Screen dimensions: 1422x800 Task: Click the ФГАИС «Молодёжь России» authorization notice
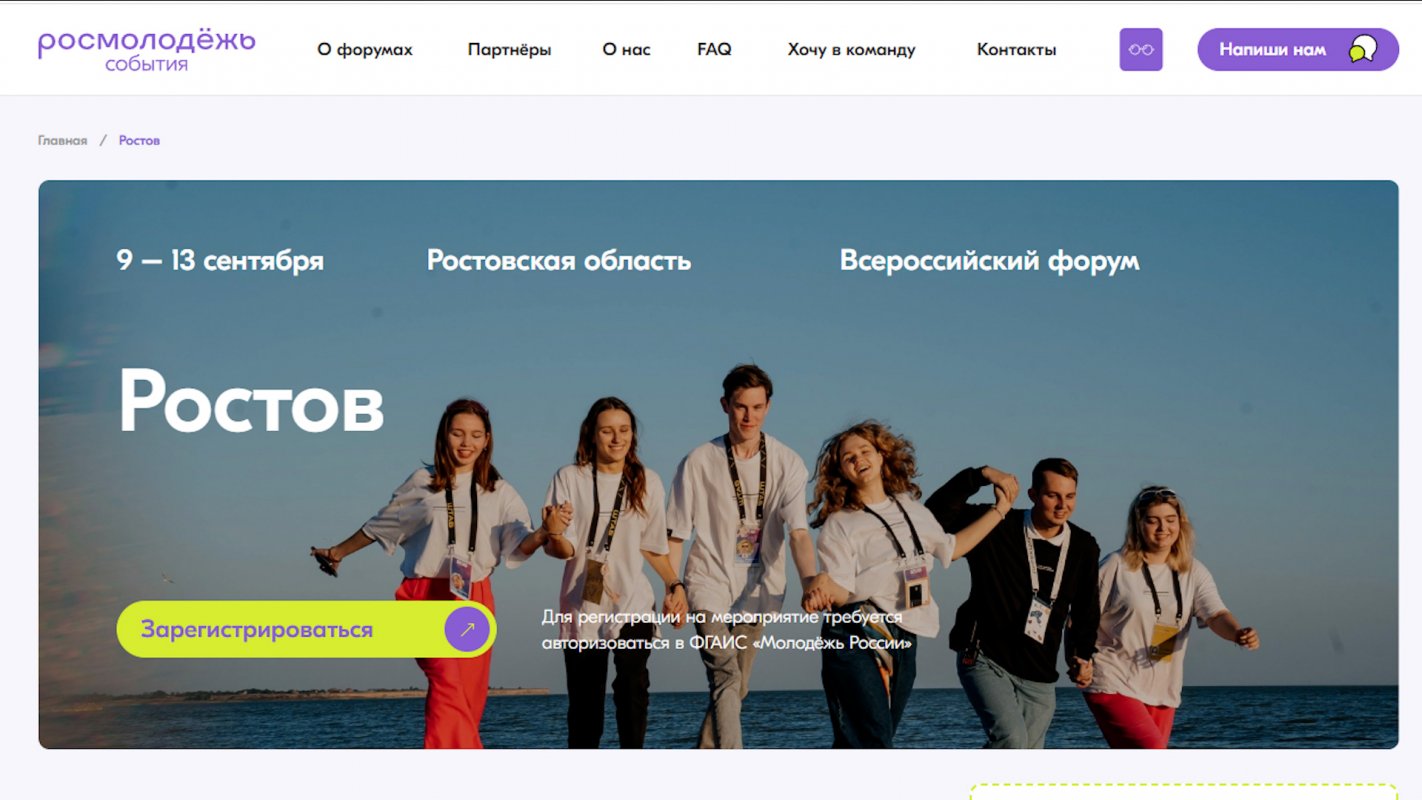pyautogui.click(x=726, y=630)
